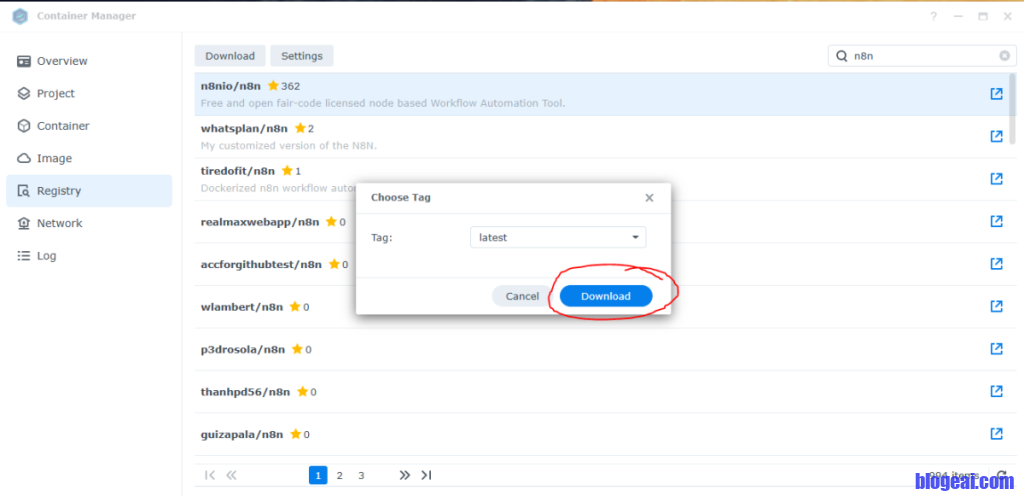Expand the Tag dropdown showing latest
This screenshot has height=496, width=1024.
[635, 237]
